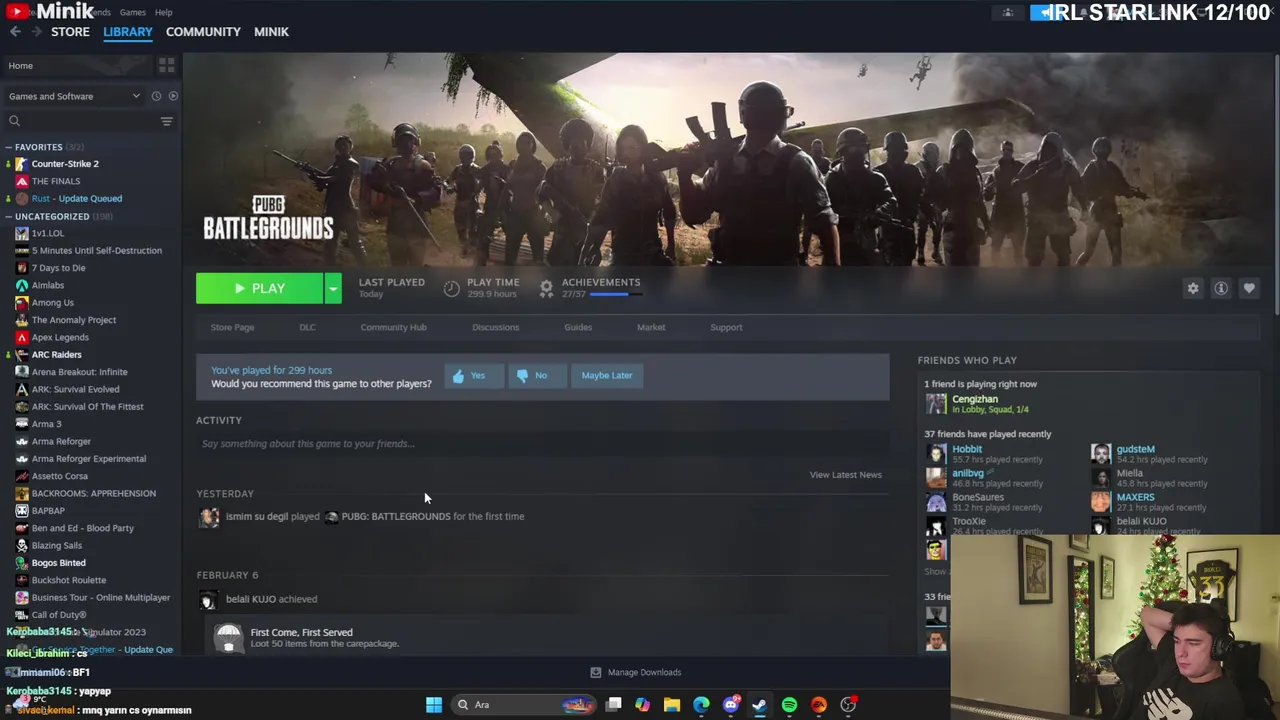Collapse the UNCATEGORIZED category
This screenshot has width=1280, height=720.
(x=8, y=216)
